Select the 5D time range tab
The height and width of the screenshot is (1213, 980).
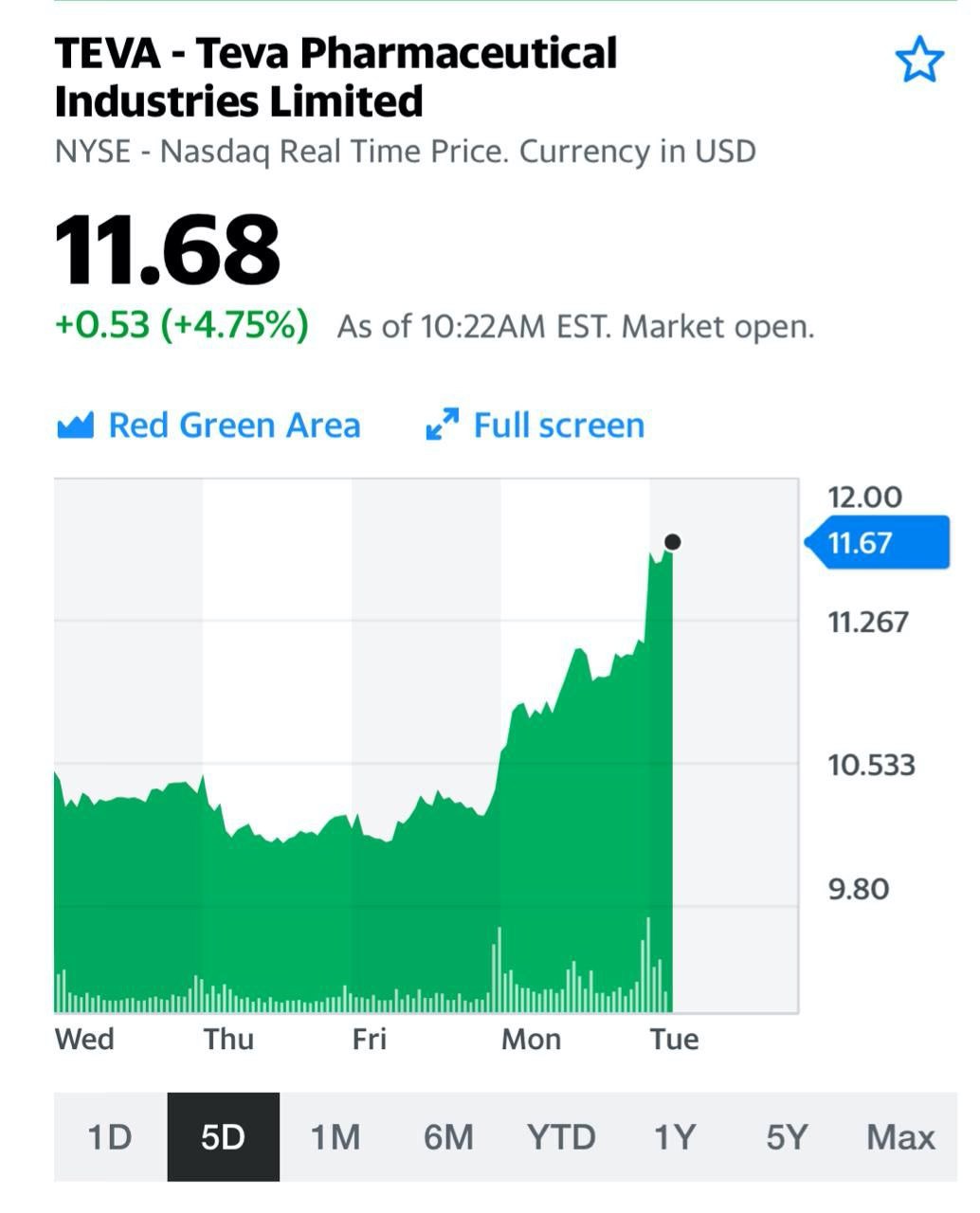(x=223, y=1136)
